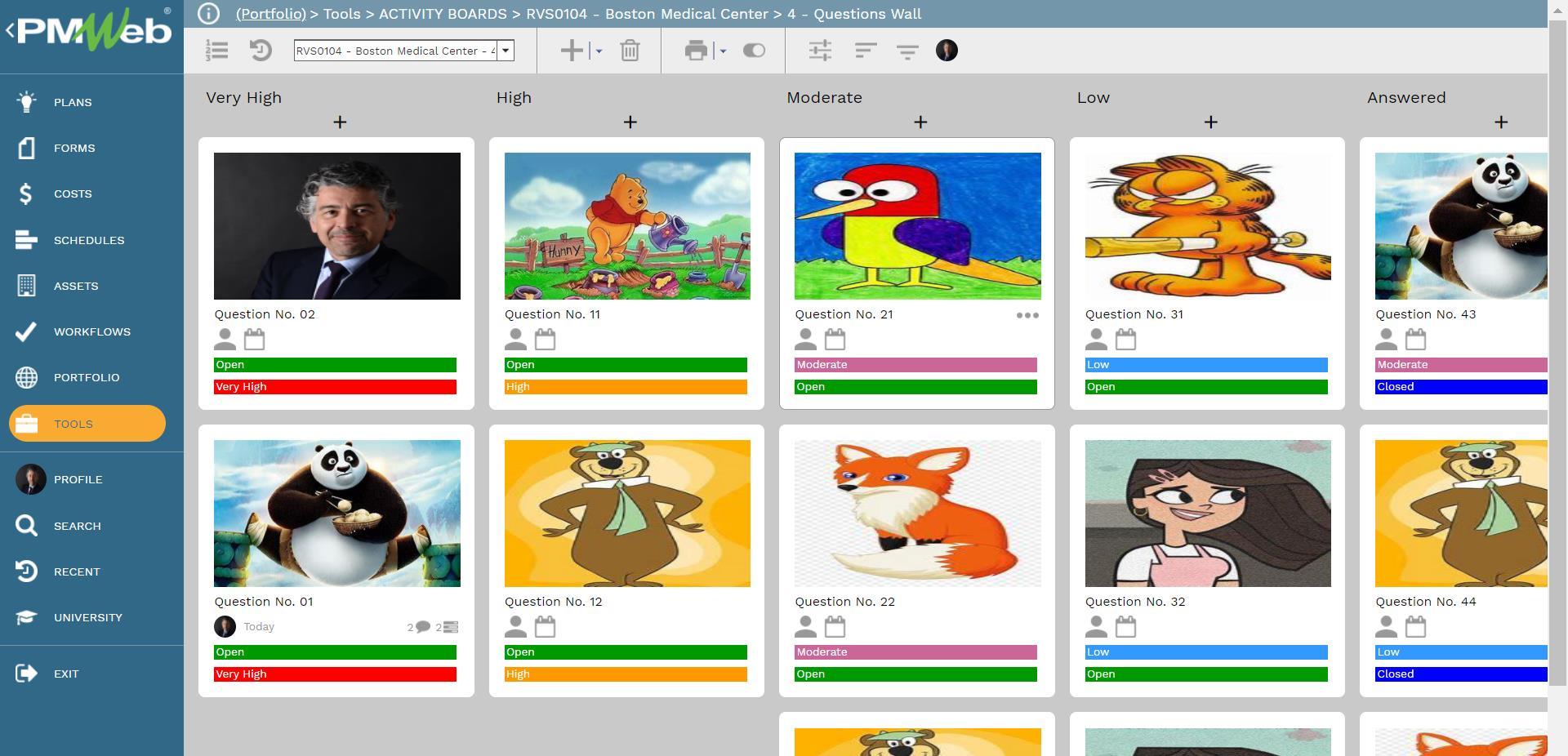Click calendar icon on Question No. 22
This screenshot has width=1568, height=756.
pyautogui.click(x=835, y=626)
